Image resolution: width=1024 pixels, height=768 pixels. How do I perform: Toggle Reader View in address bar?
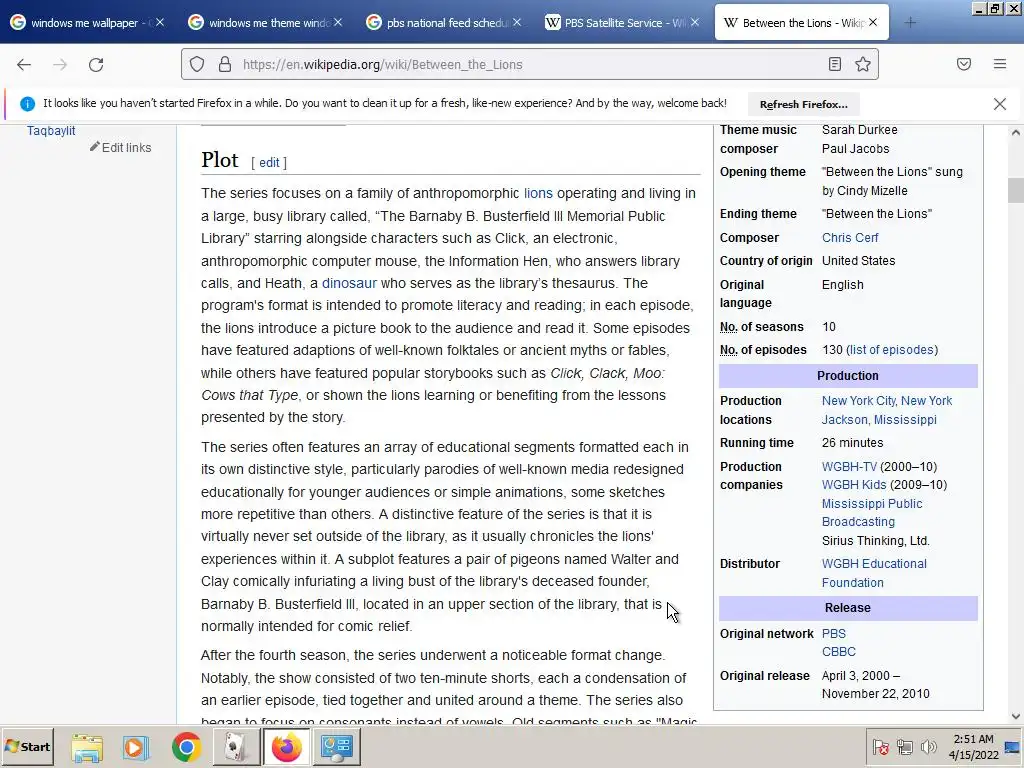[835, 64]
